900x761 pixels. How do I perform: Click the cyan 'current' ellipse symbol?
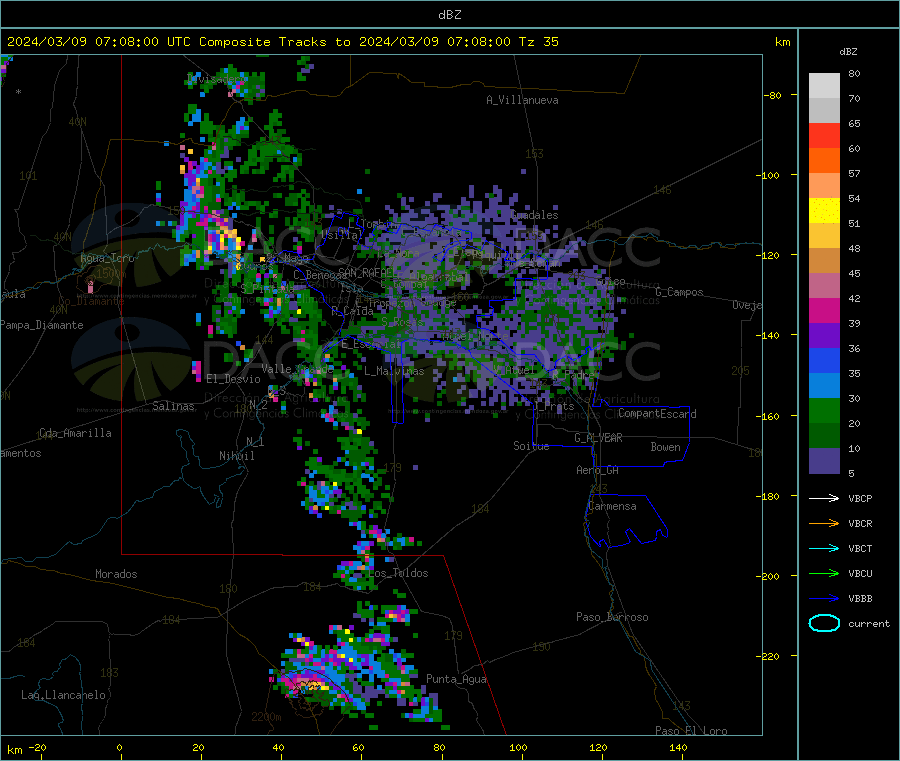tap(824, 623)
